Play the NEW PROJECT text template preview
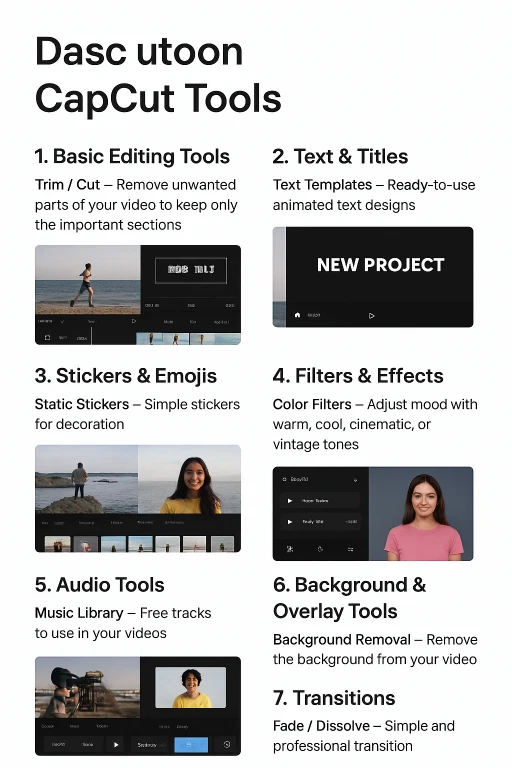Viewport: 512px width, 768px height. coord(371,316)
